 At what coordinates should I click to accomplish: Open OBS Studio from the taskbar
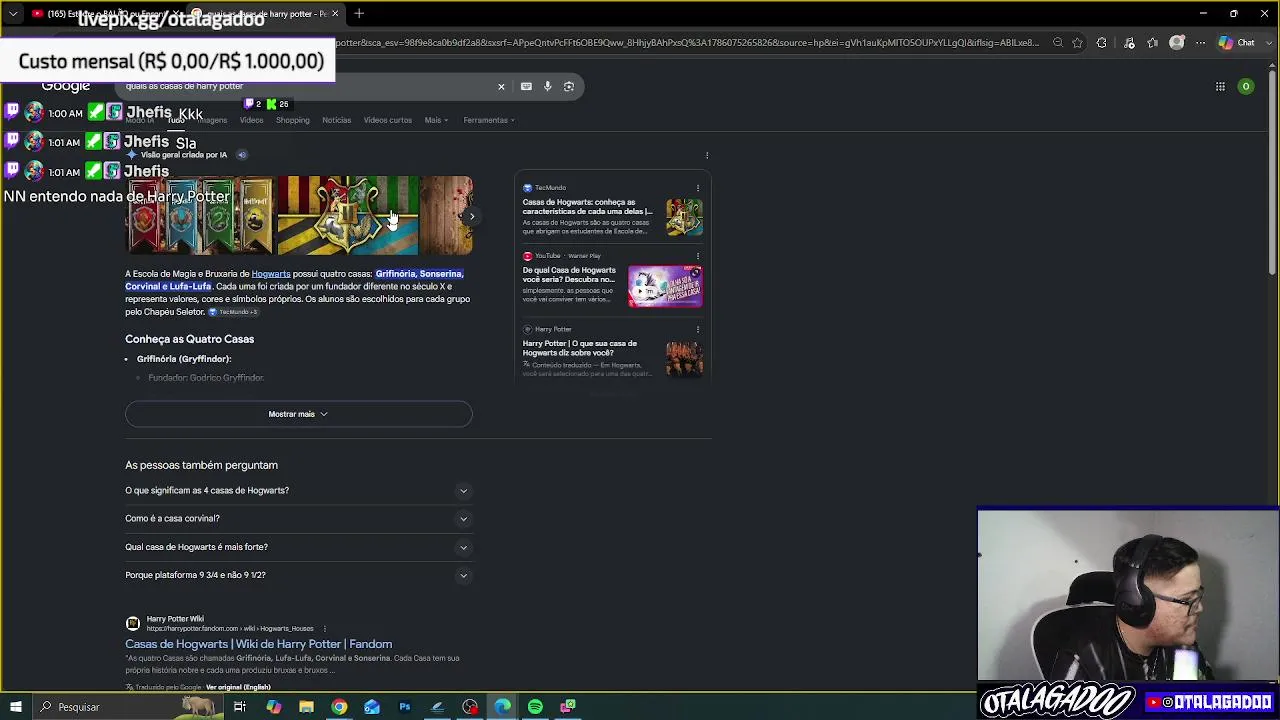coord(470,707)
